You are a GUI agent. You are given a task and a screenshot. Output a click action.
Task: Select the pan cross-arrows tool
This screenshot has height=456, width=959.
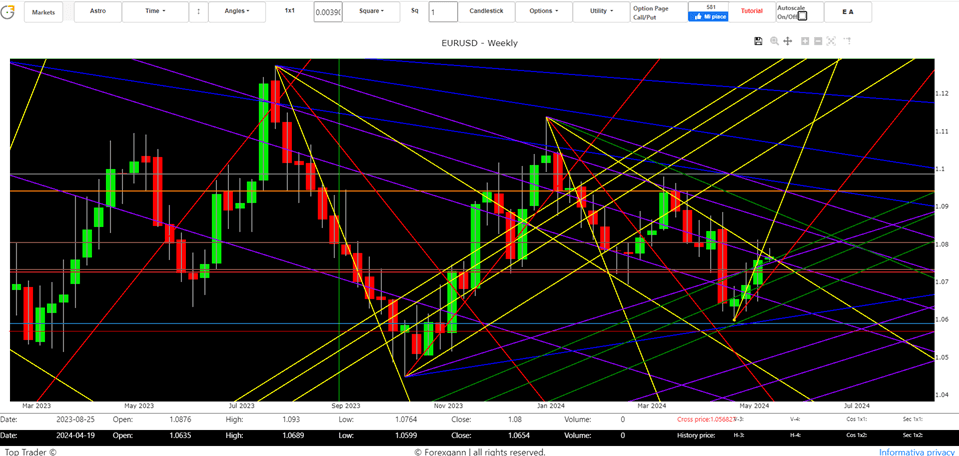point(788,41)
